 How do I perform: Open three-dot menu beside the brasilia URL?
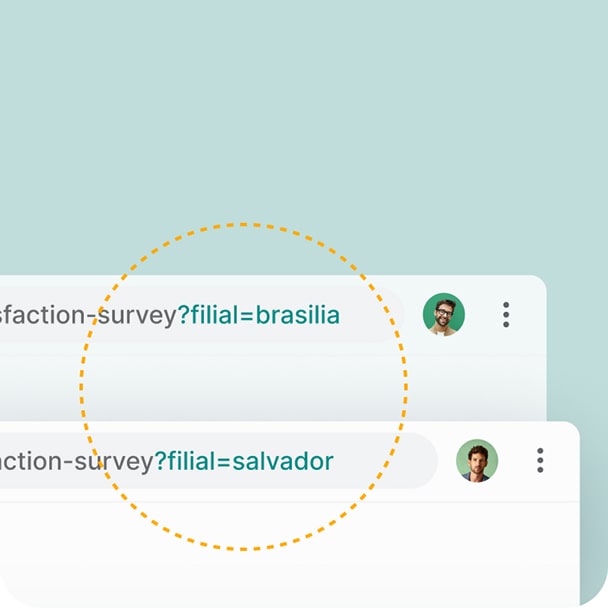pos(506,315)
